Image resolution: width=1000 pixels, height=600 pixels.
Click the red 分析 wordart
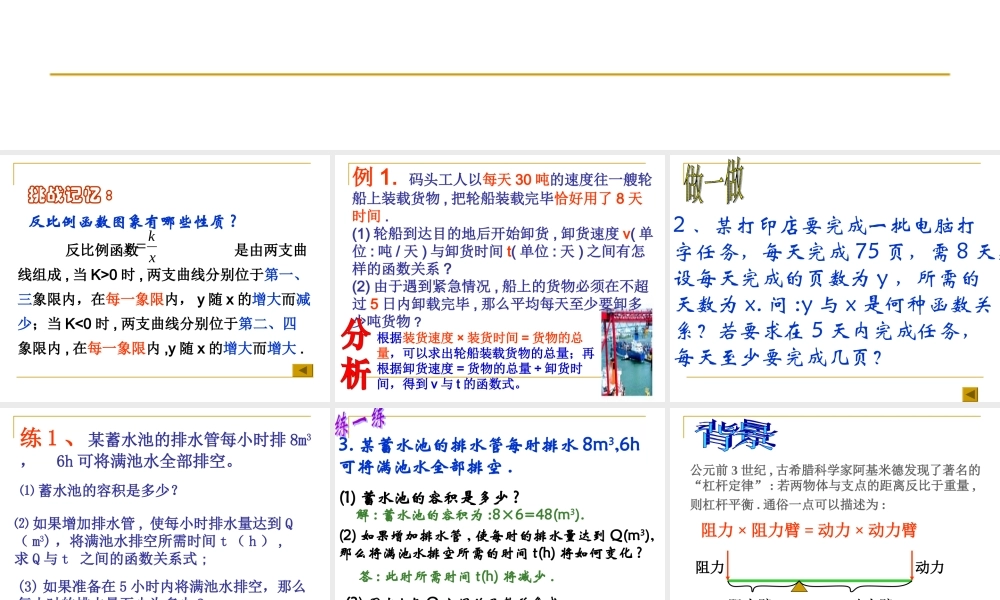tap(355, 354)
